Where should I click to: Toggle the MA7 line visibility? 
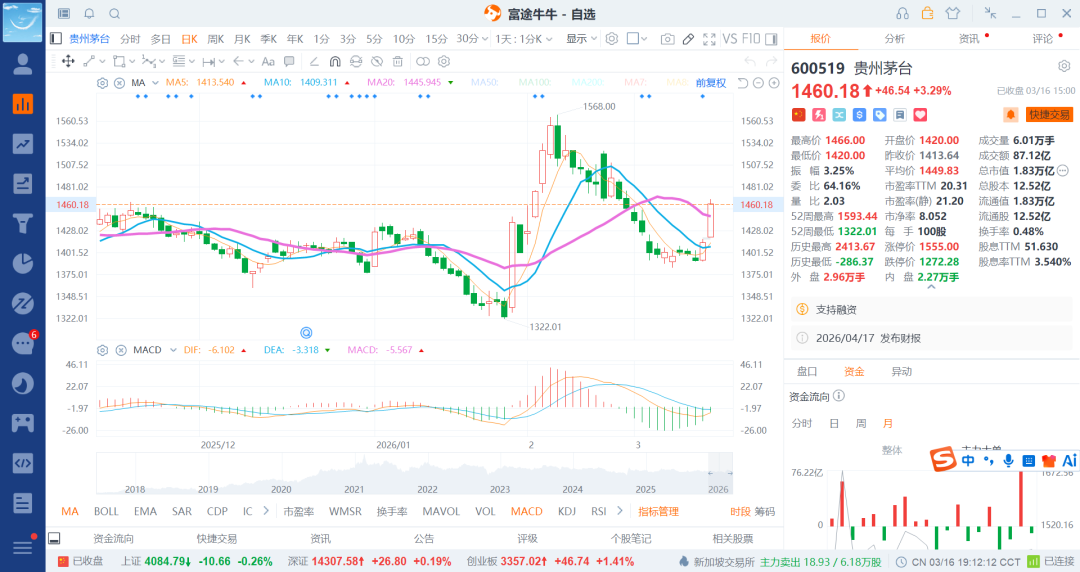pyautogui.click(x=635, y=83)
